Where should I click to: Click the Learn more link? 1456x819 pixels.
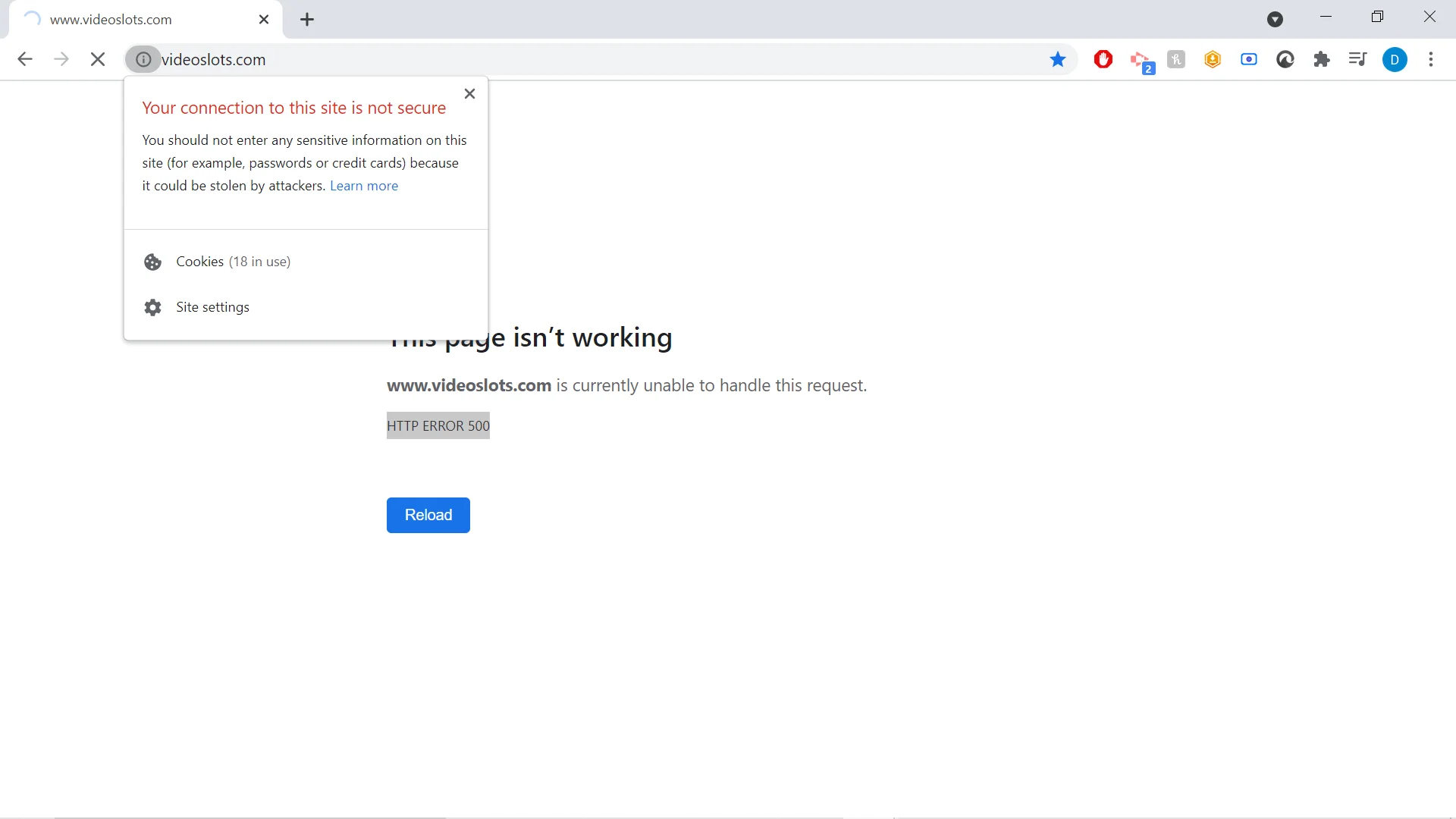[364, 186]
